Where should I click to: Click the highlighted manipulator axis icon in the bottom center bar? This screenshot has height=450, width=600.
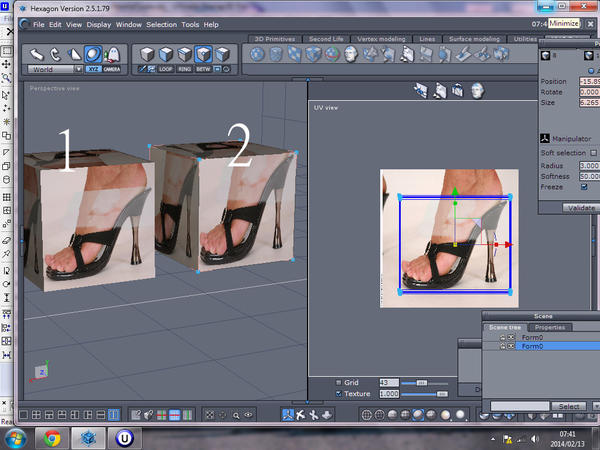click(x=288, y=415)
